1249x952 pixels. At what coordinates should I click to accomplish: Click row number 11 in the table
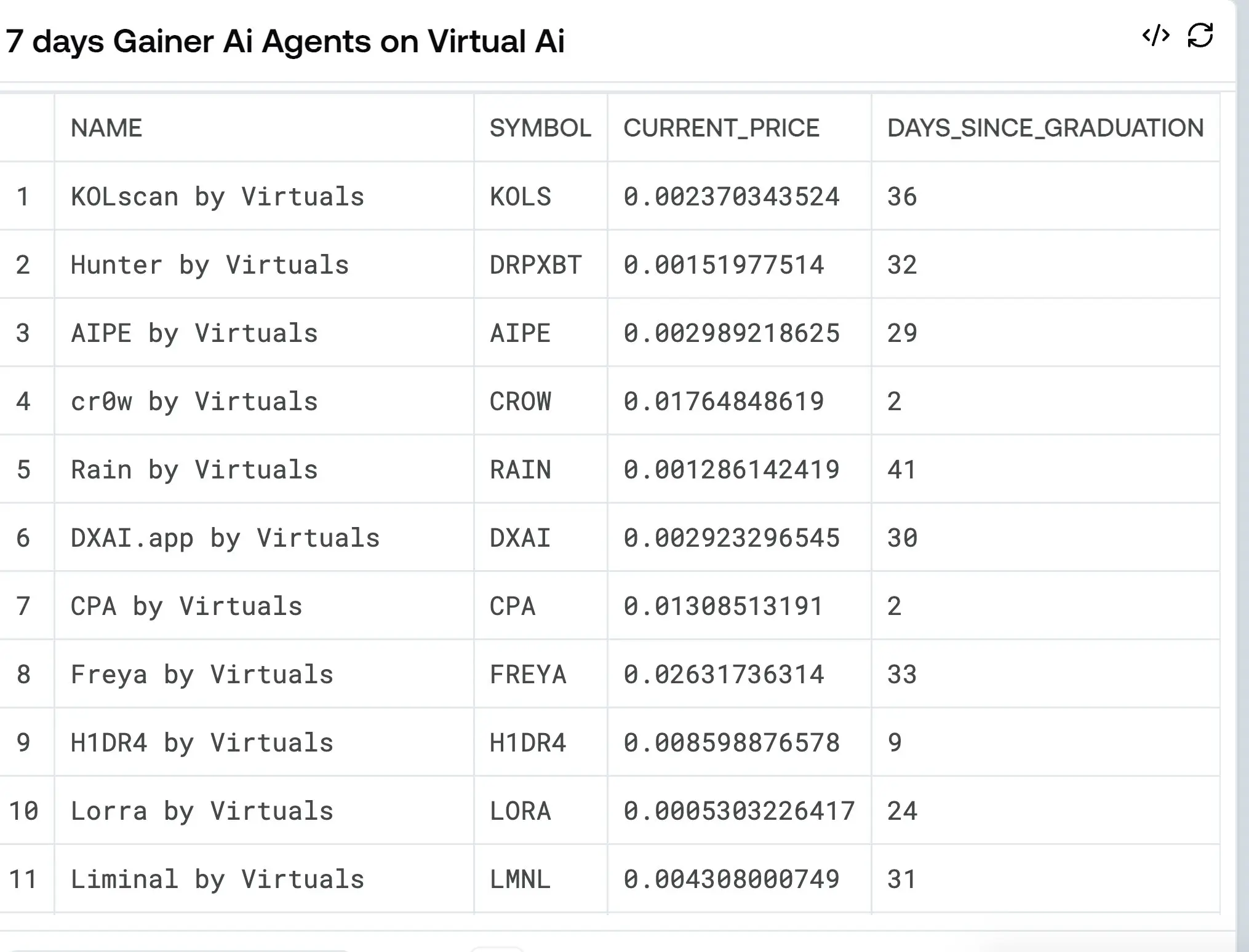pos(23,879)
